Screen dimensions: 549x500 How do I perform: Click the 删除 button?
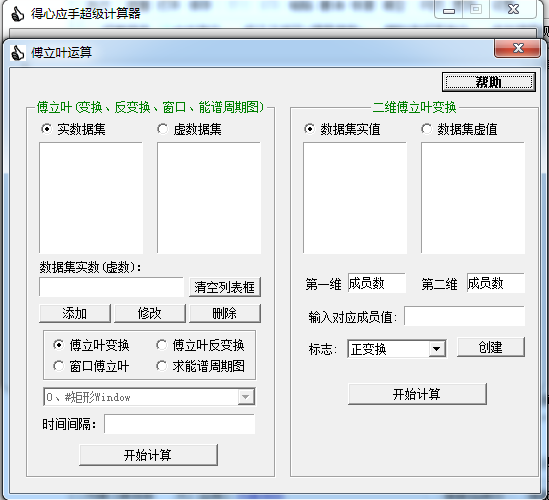(225, 313)
